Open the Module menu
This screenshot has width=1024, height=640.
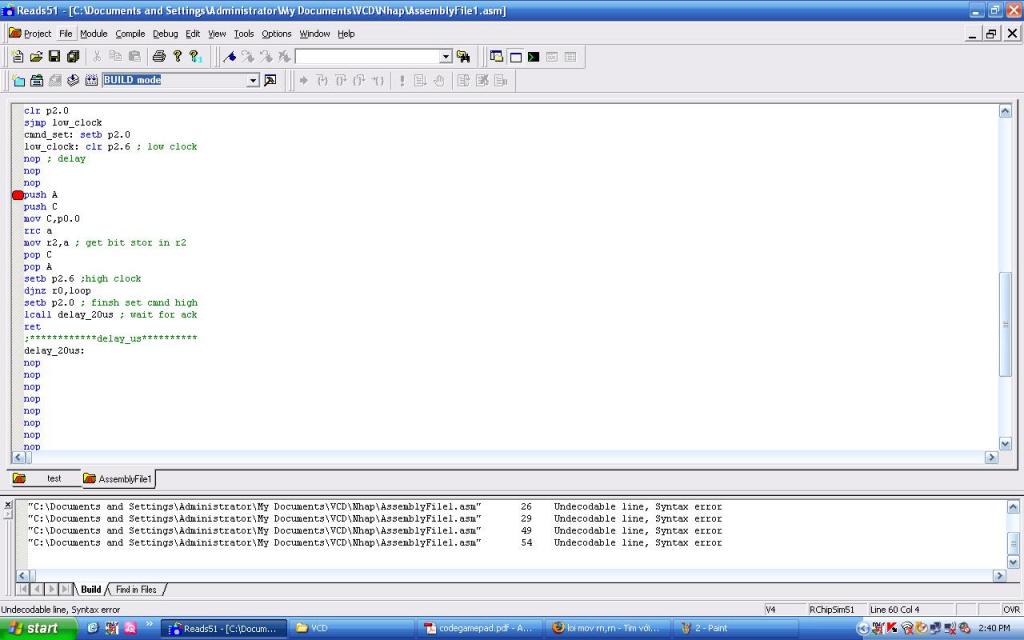pos(93,33)
